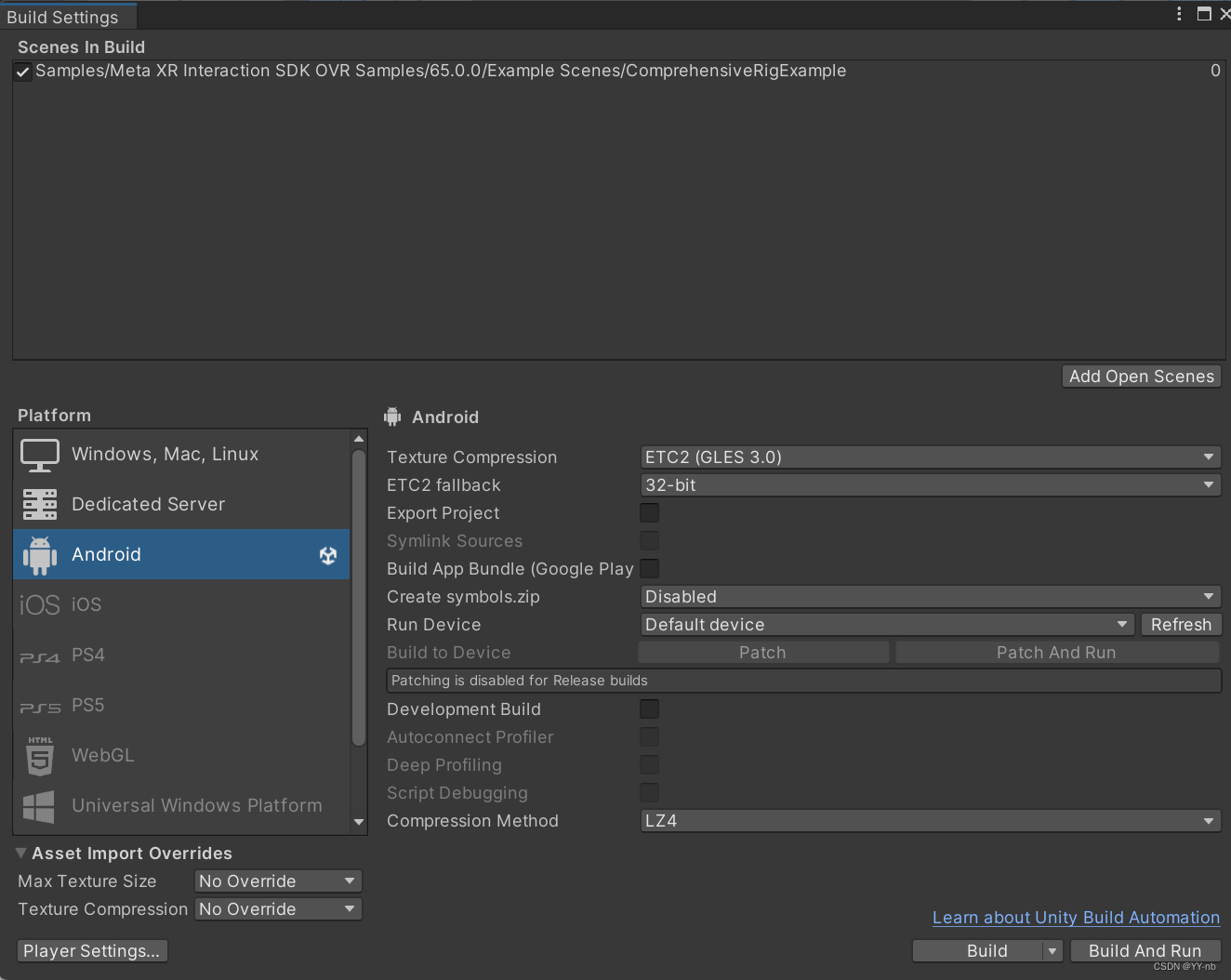Open the Unity Build Automation link
The height and width of the screenshot is (980, 1231).
(x=1076, y=918)
